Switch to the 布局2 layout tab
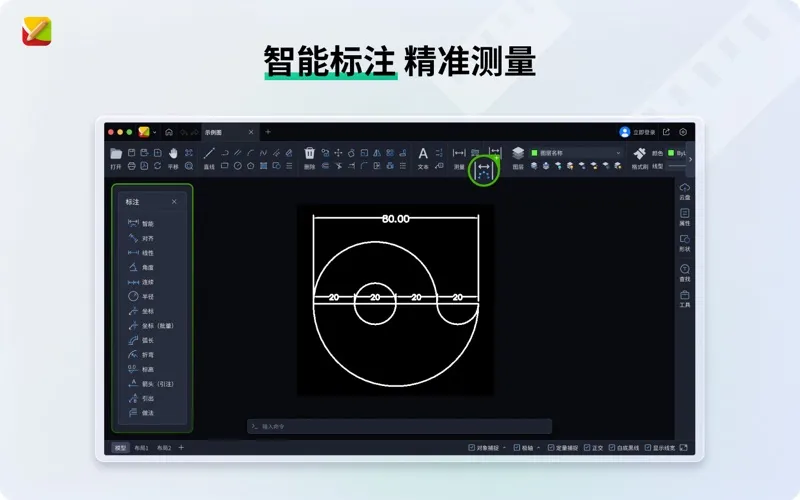The height and width of the screenshot is (500, 800). pyautogui.click(x=164, y=448)
